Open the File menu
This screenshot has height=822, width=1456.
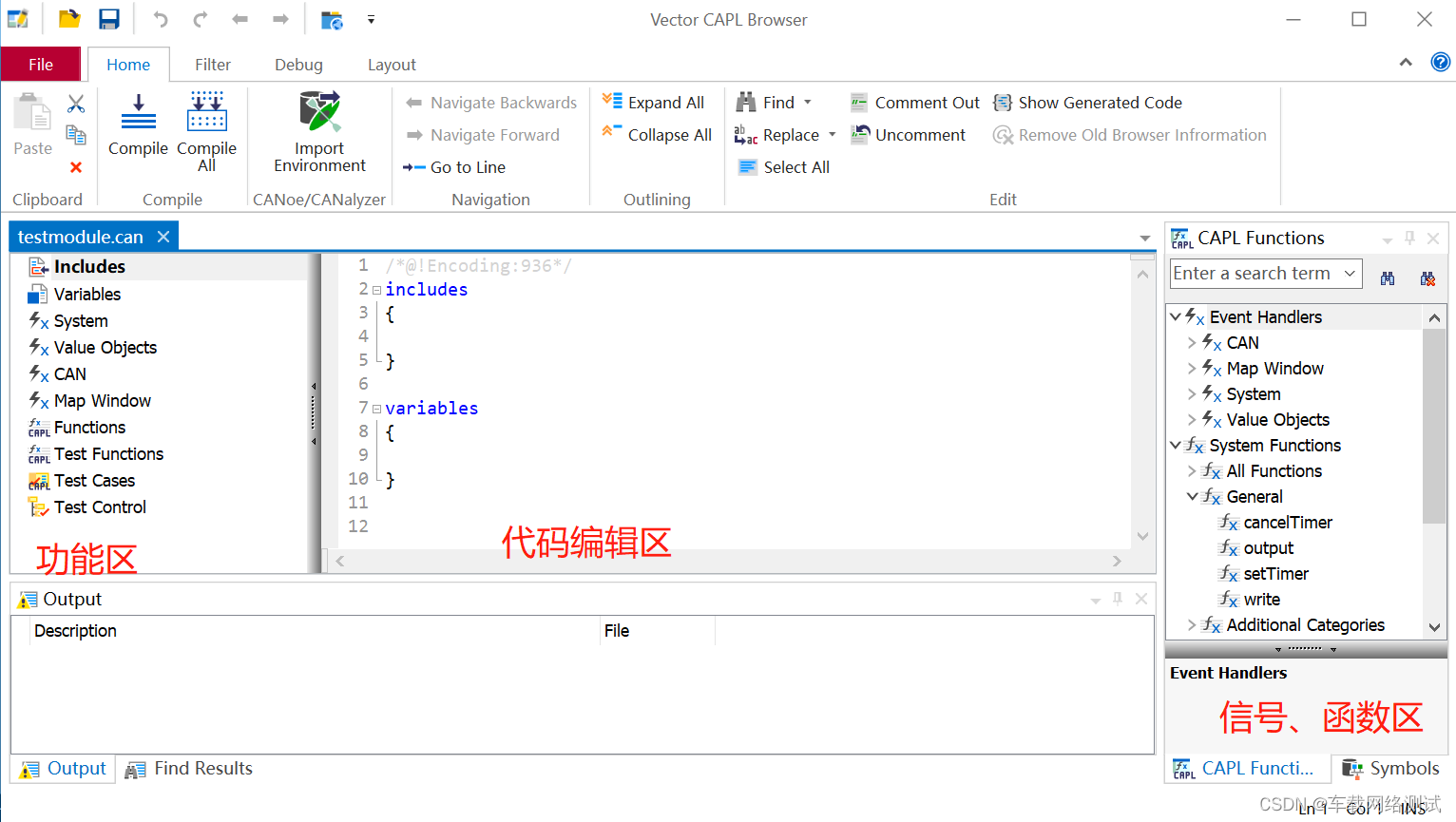click(x=41, y=64)
